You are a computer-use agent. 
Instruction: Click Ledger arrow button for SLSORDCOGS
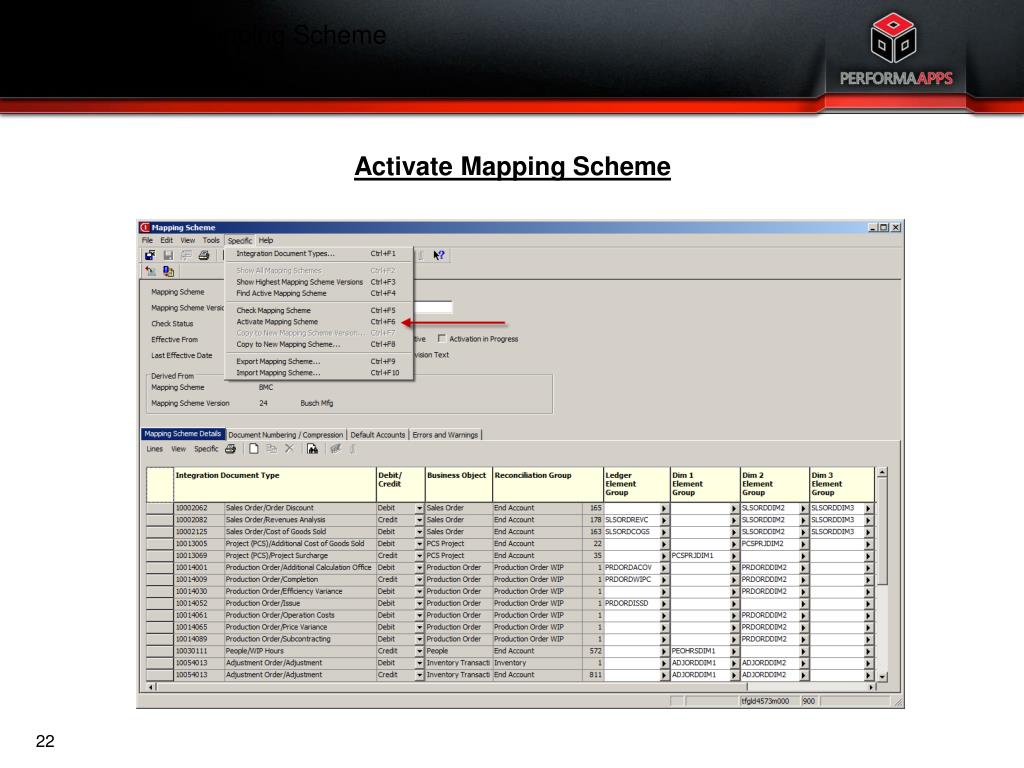pos(664,533)
